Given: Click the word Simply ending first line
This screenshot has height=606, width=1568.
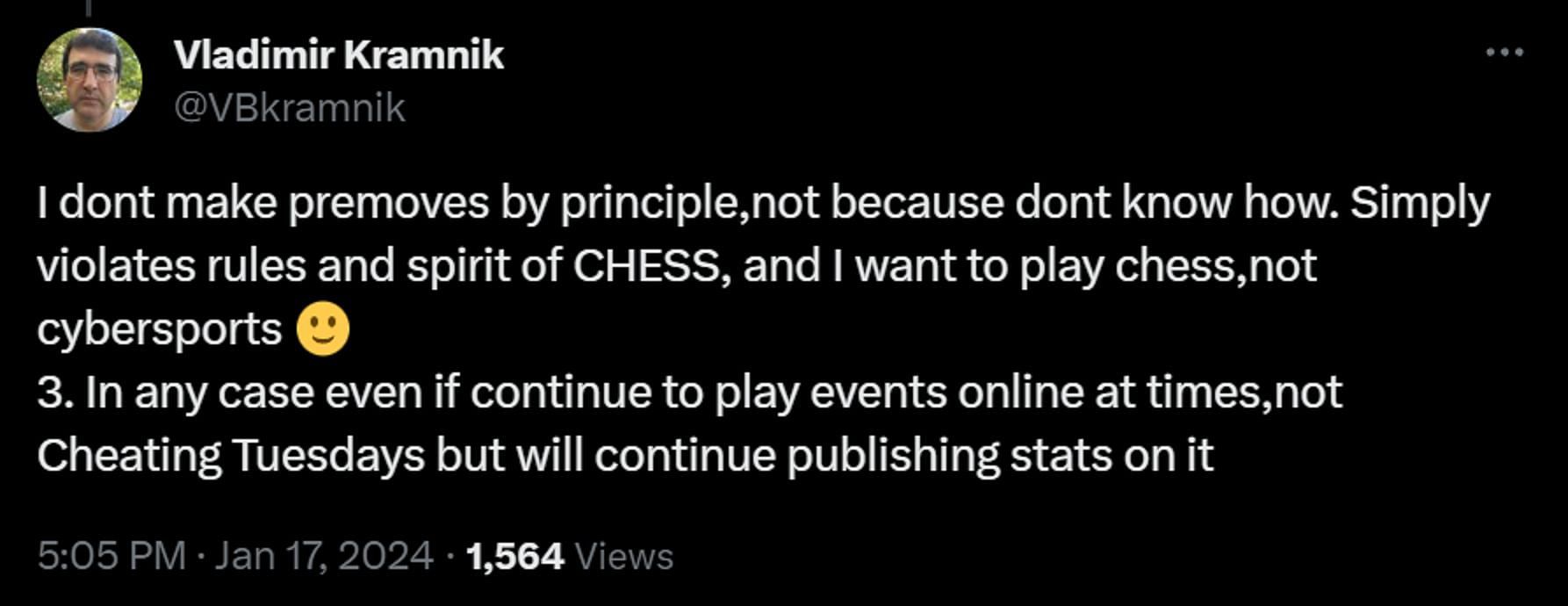Looking at the screenshot, I should [1420, 204].
